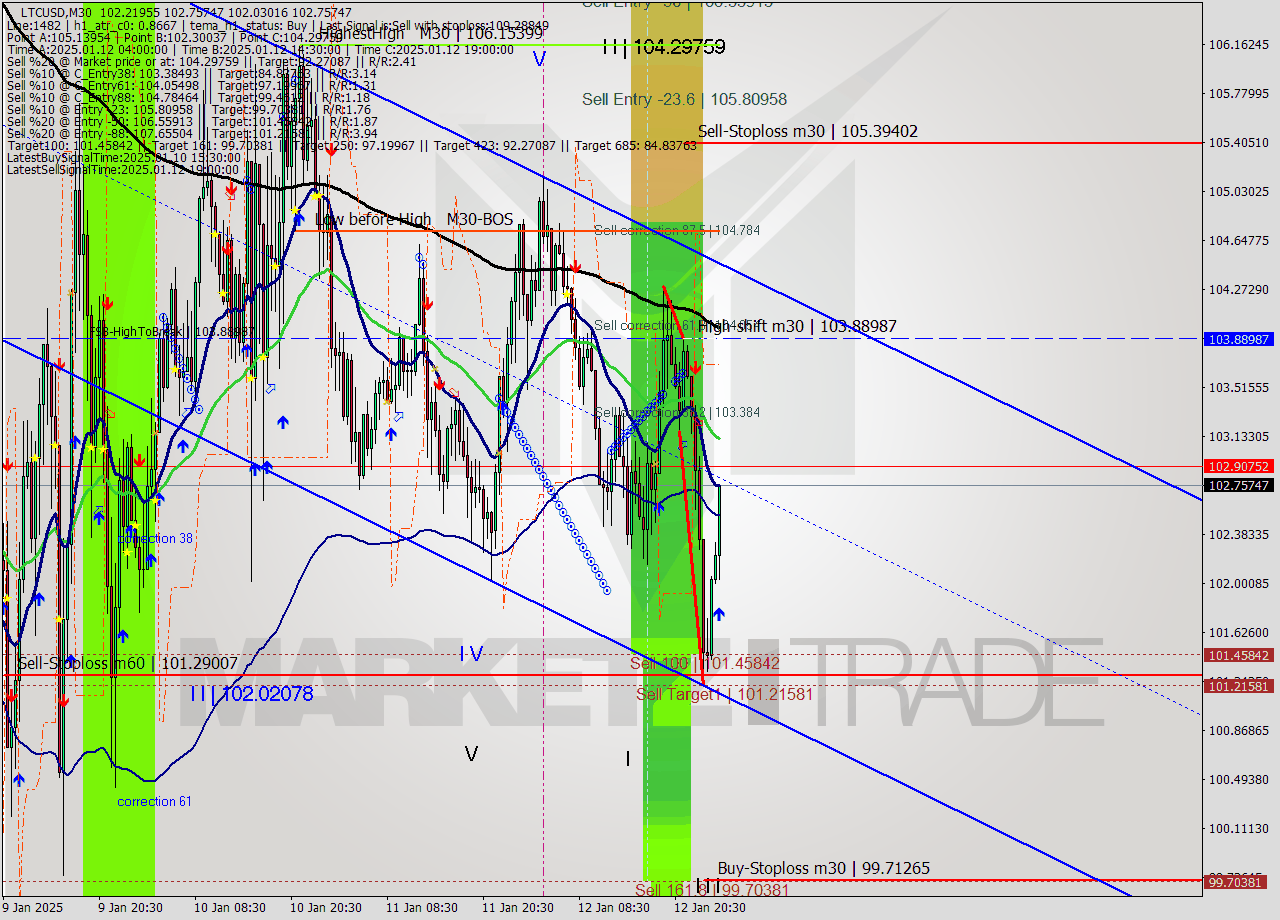Screen dimensions: 1280x920
Task: Click the blue IV wave label
Action: coord(471,654)
